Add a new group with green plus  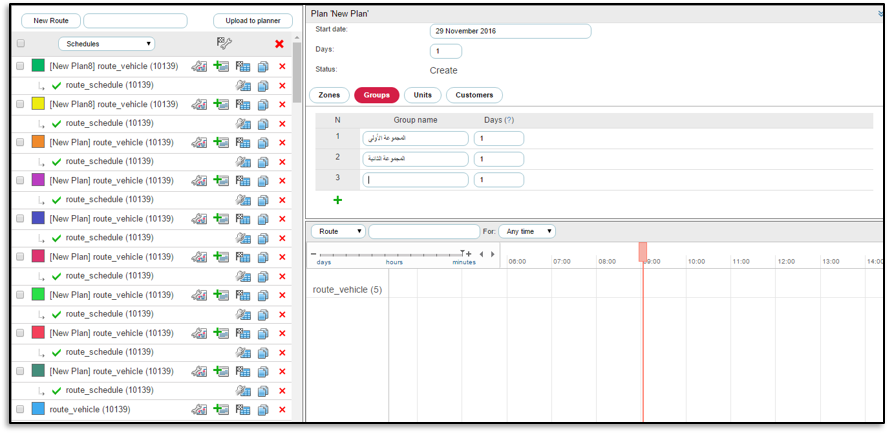[338, 200]
